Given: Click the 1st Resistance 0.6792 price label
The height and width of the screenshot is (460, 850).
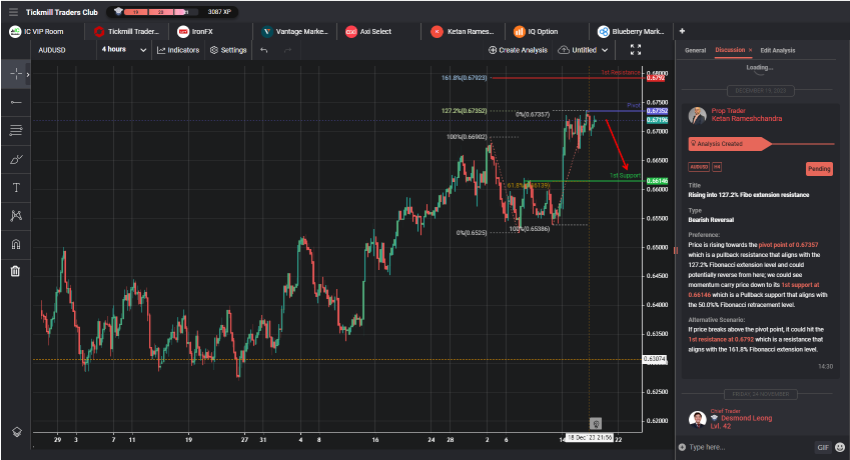Looking at the screenshot, I should 656,78.
